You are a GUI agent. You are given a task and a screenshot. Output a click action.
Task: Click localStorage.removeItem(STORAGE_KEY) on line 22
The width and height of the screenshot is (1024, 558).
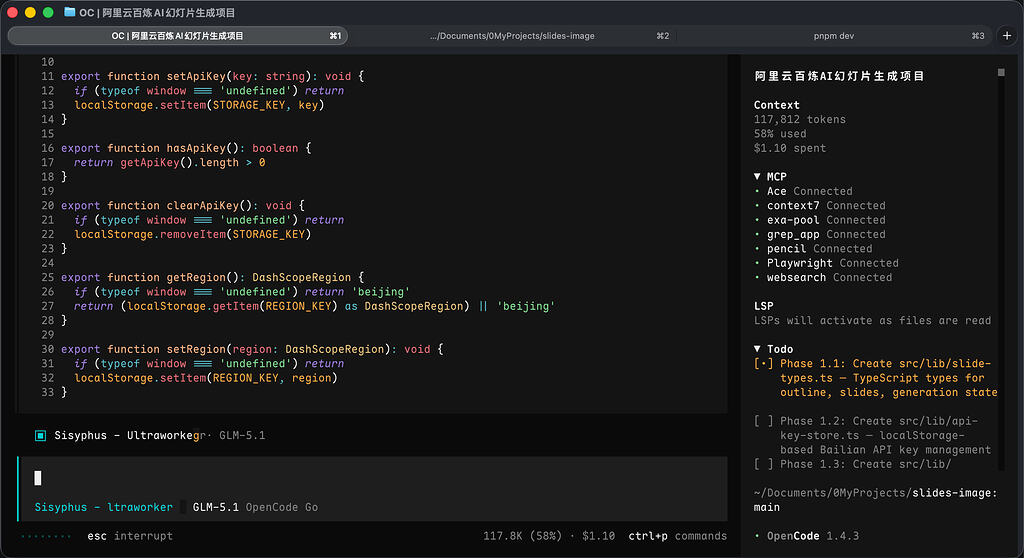click(x=193, y=234)
